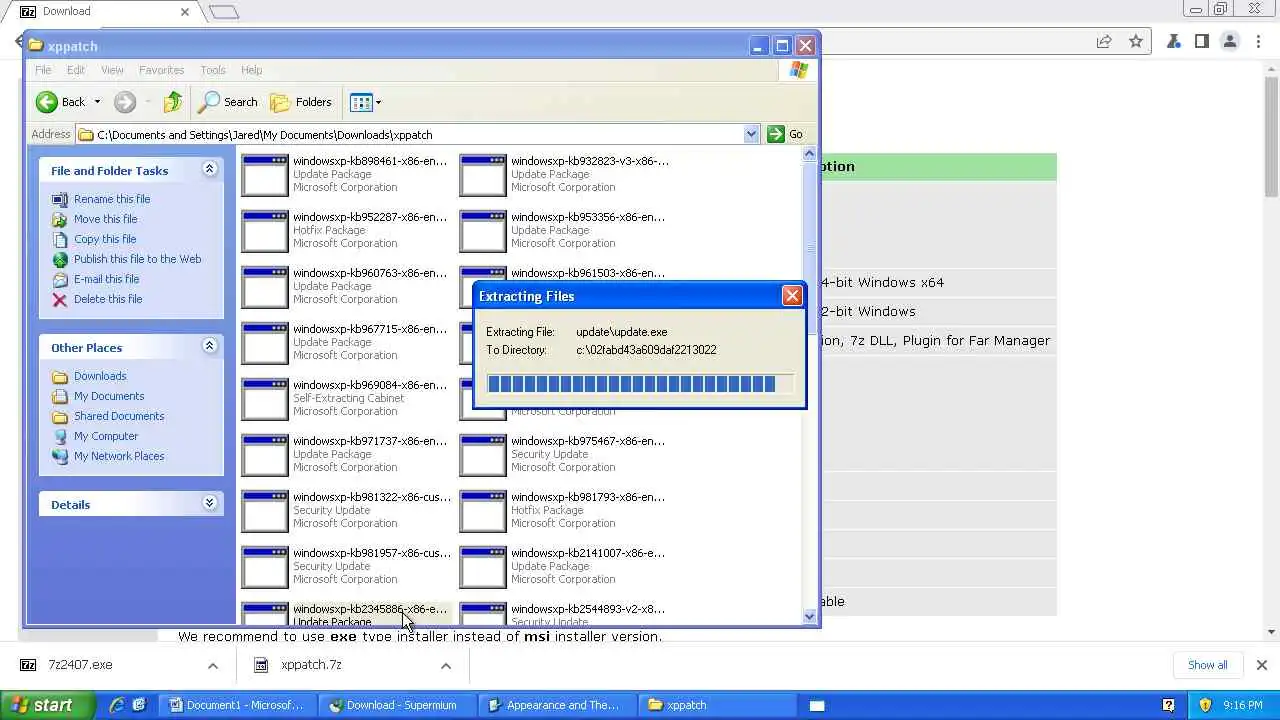Select windowsxp-kb975467-x86 file icon
Image resolution: width=1280 pixels, height=720 pixels.
point(483,455)
